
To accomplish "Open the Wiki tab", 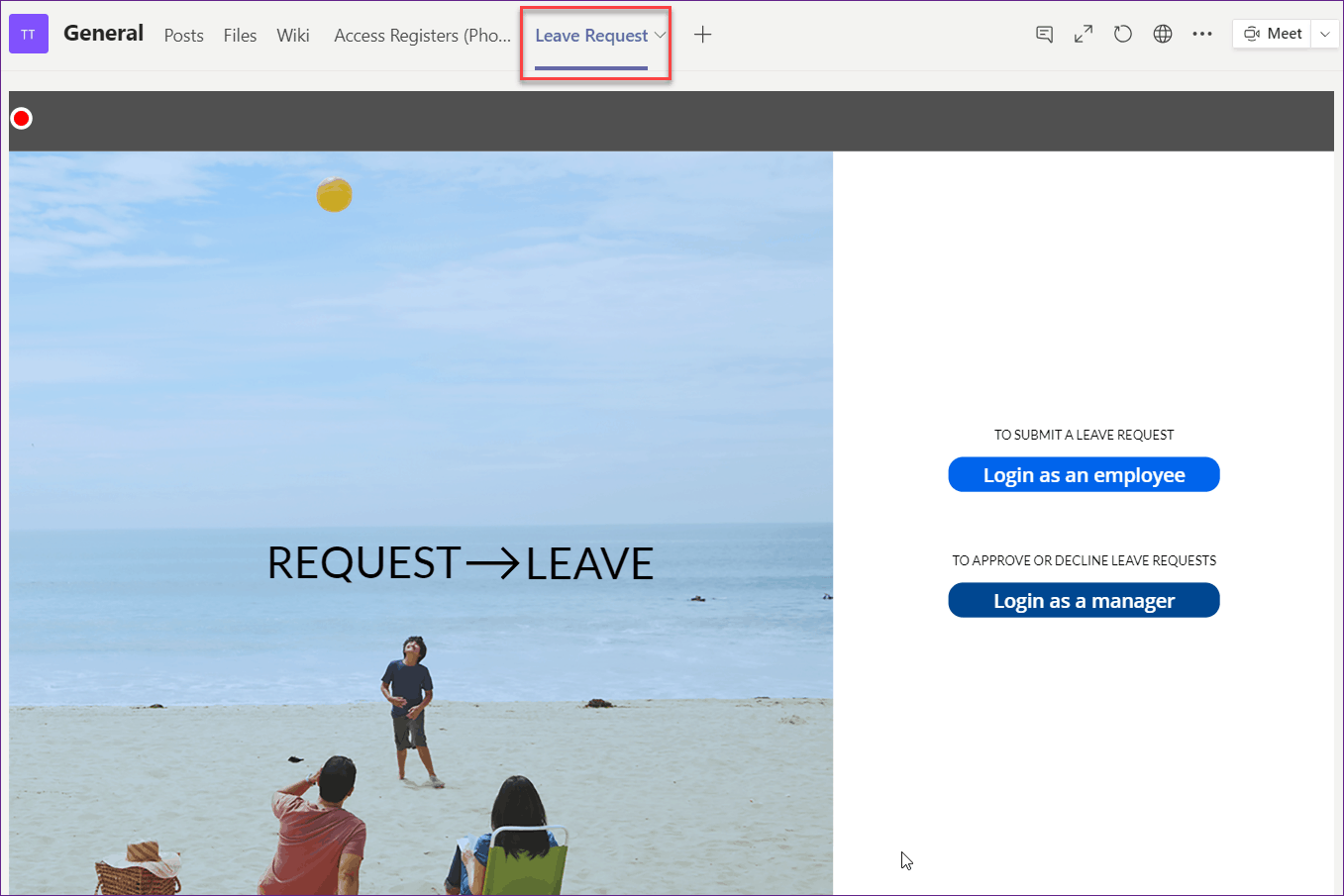I will tap(293, 36).
